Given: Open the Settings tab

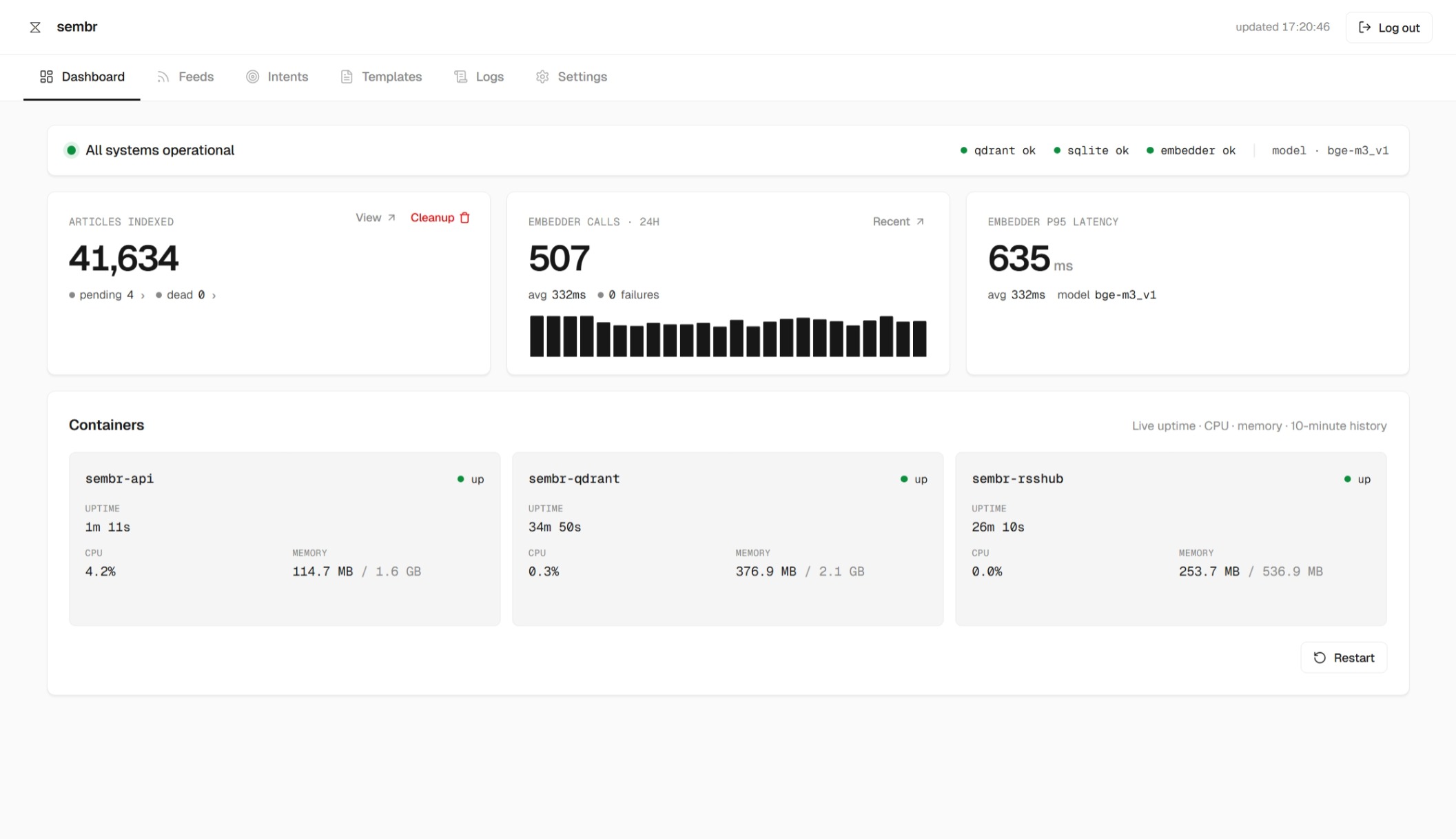Looking at the screenshot, I should (x=571, y=77).
